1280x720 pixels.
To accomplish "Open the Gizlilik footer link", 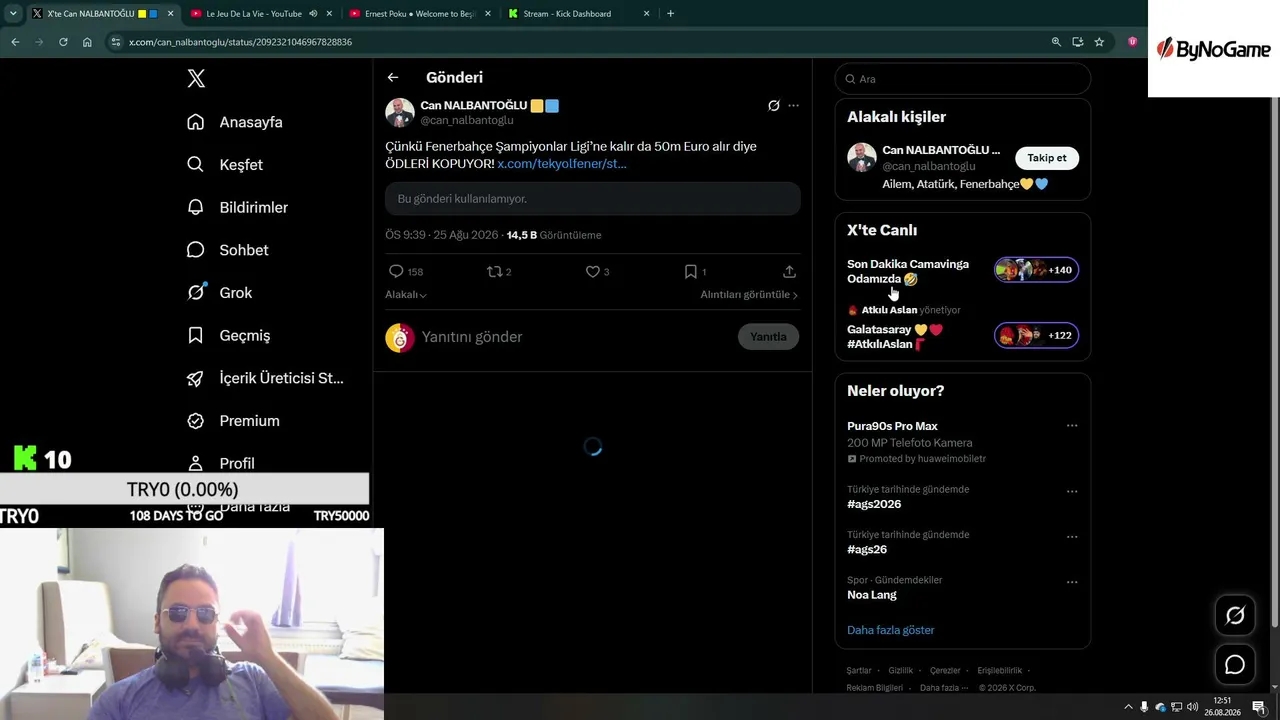I will point(901,671).
